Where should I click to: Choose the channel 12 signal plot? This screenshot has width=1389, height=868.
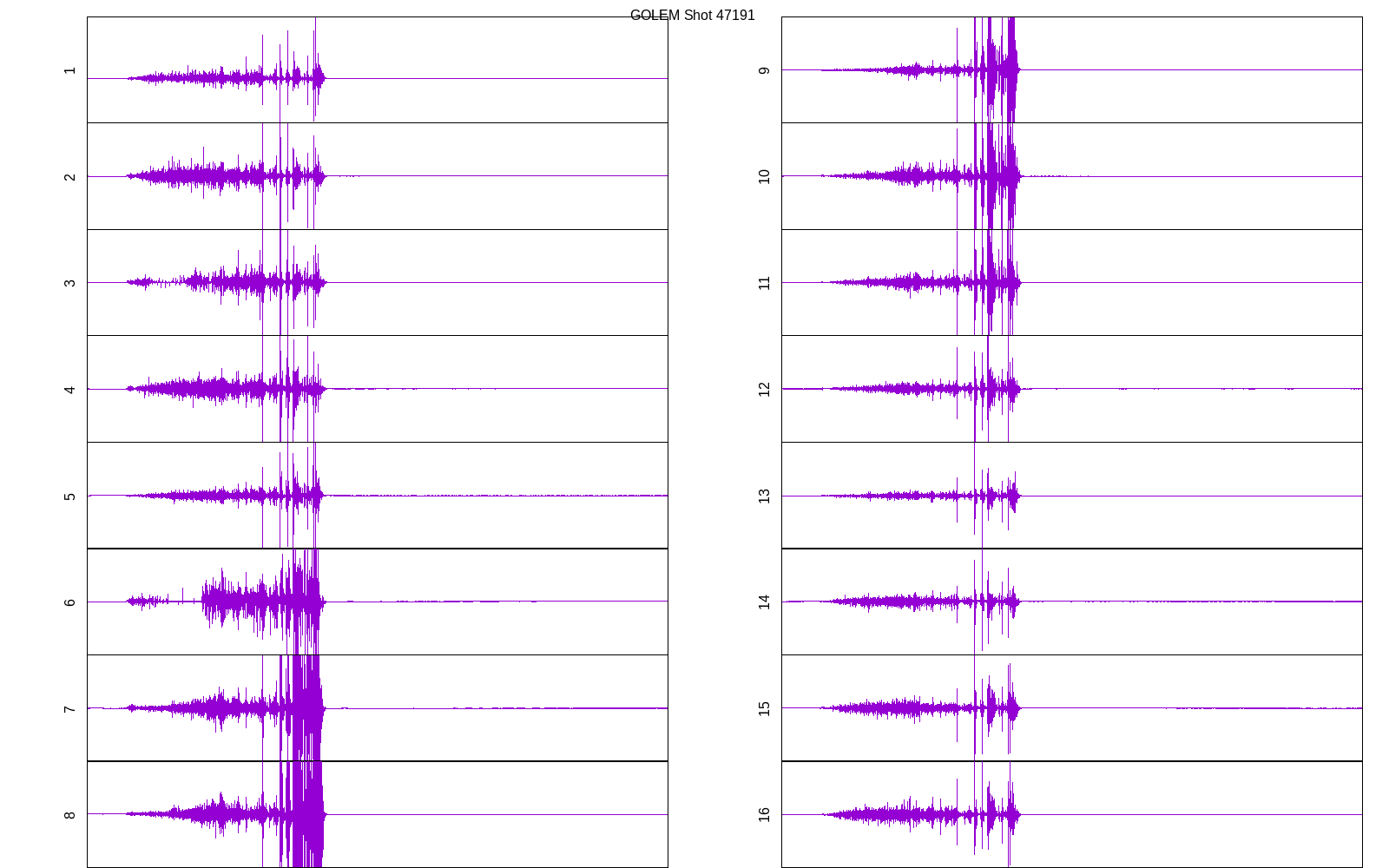pos(1072,389)
